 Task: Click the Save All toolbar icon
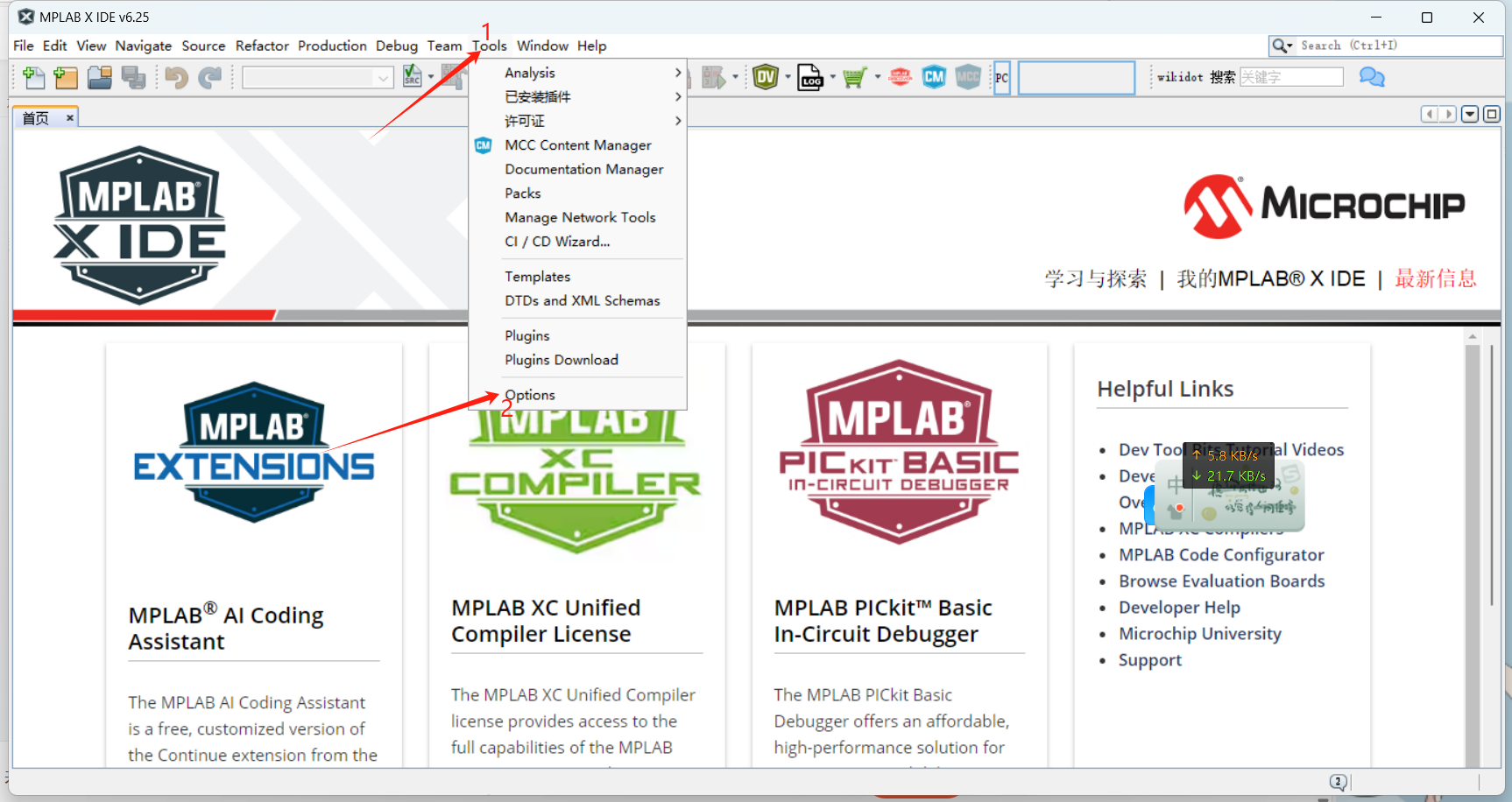[x=134, y=78]
